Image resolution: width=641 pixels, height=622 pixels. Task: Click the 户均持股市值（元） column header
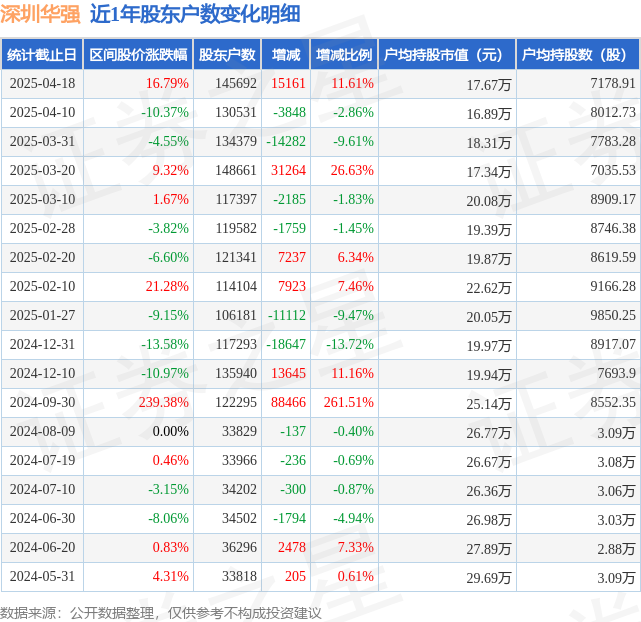pyautogui.click(x=446, y=54)
